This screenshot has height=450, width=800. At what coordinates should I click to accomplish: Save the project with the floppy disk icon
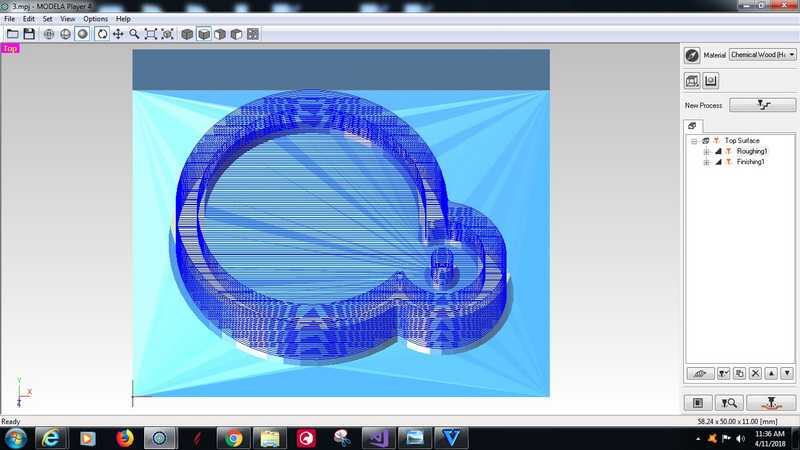[29, 34]
